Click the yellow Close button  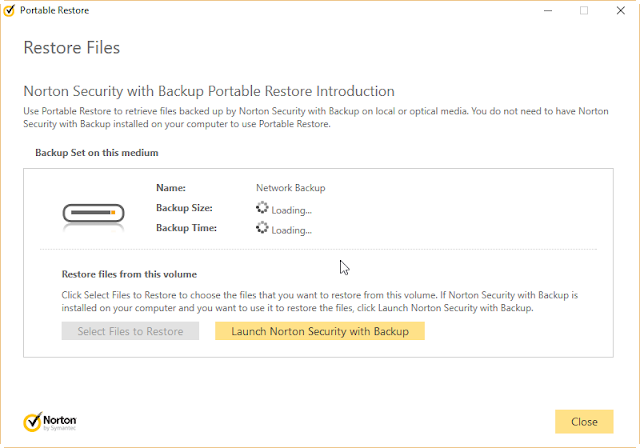pos(584,421)
